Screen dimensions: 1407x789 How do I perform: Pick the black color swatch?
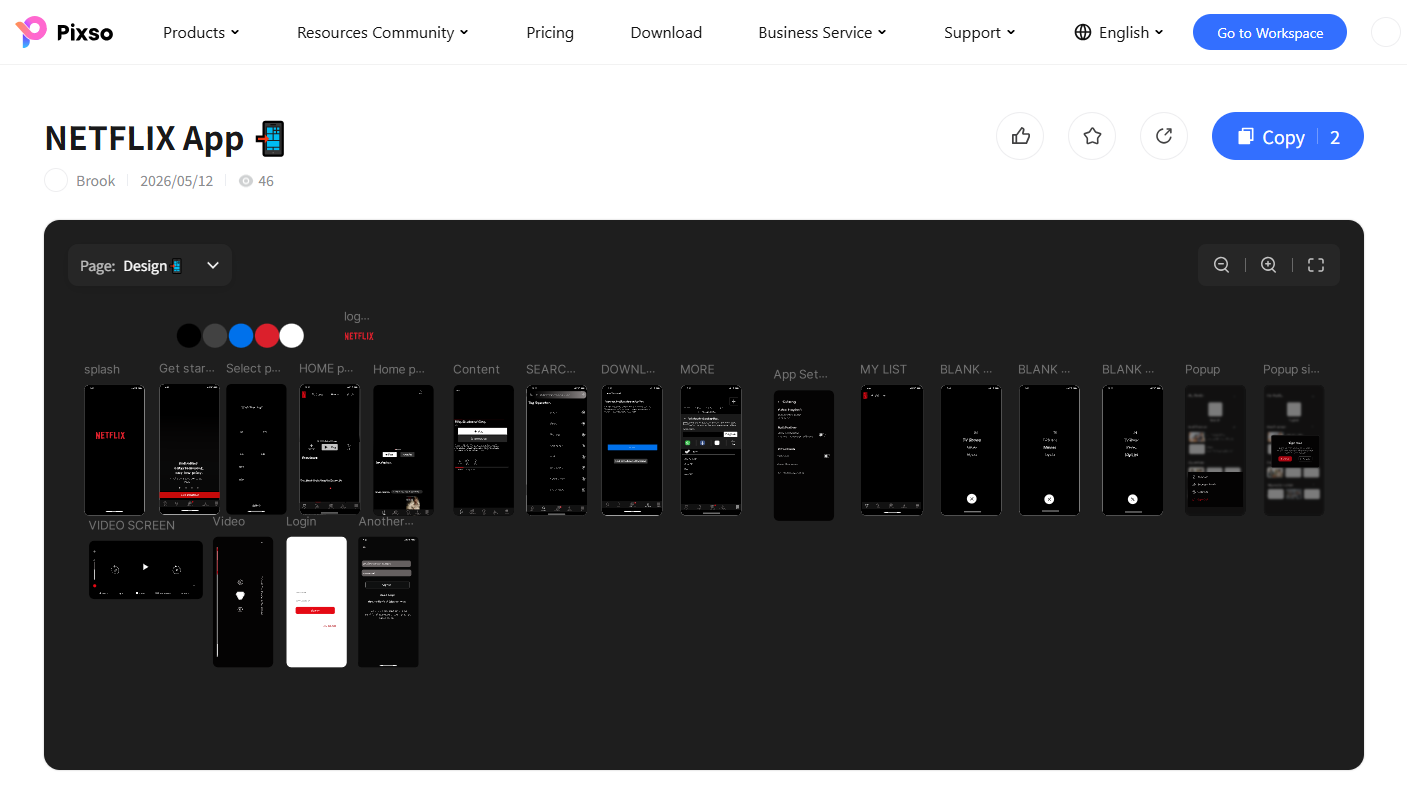(189, 335)
